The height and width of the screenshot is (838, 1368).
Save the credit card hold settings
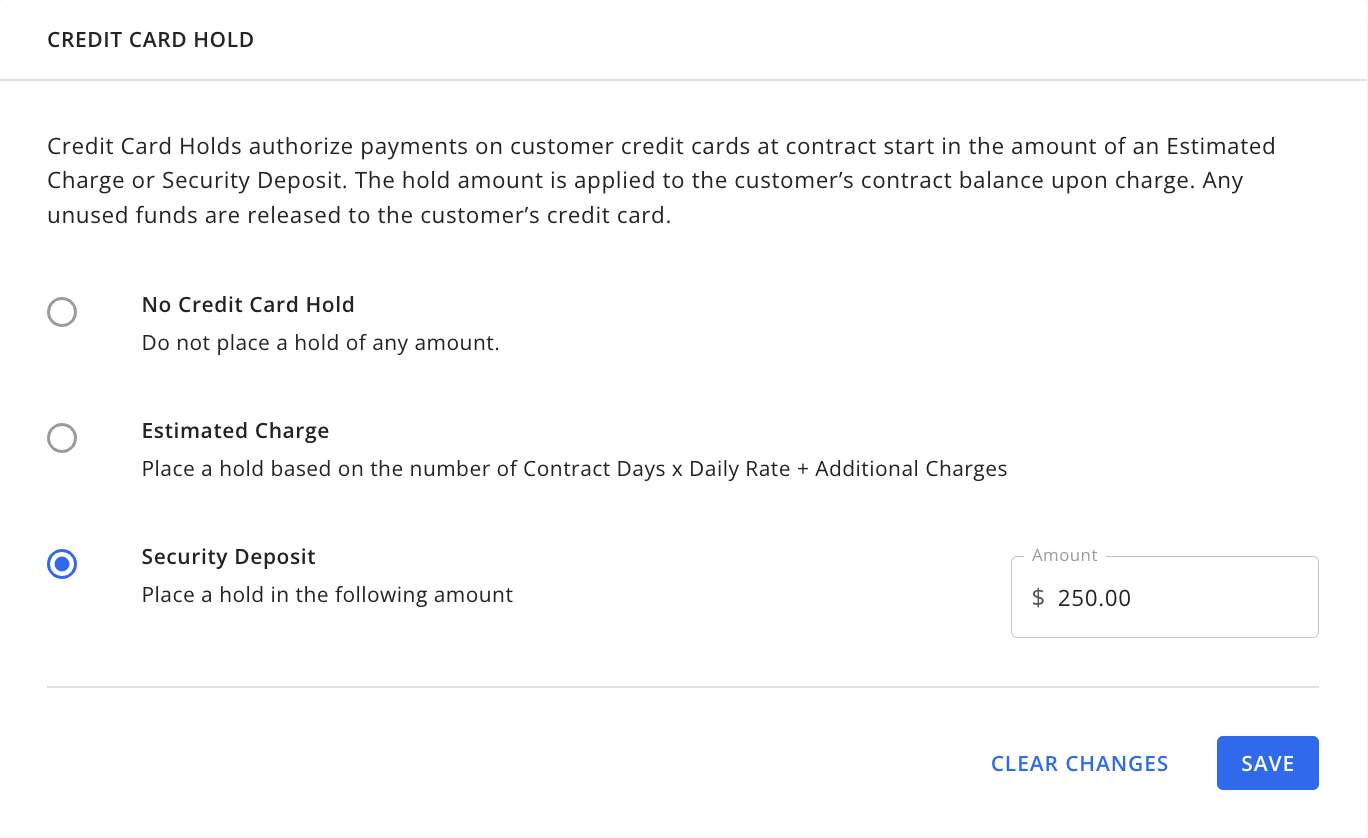[x=1267, y=763]
